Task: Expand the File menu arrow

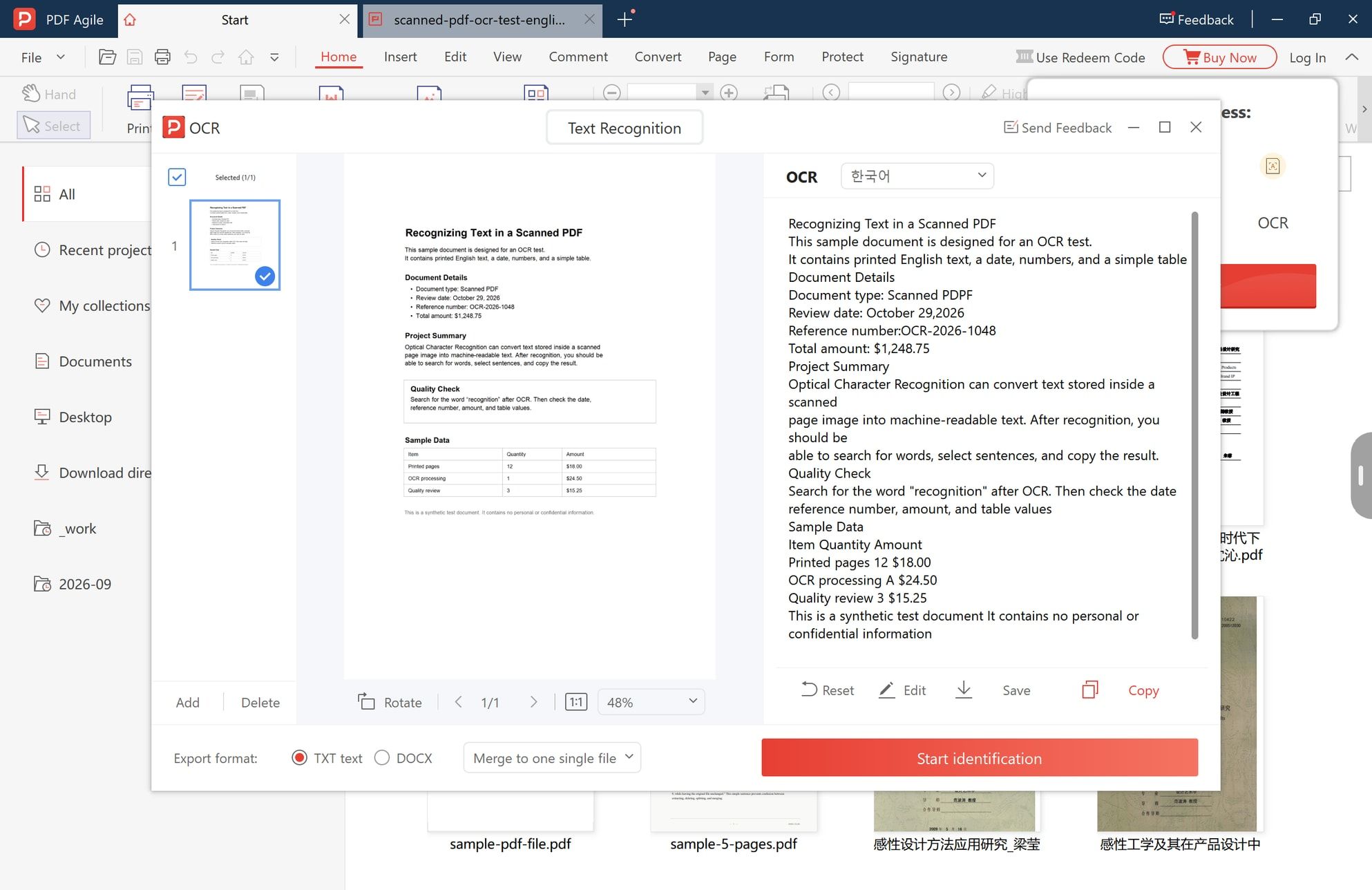Action: (x=61, y=57)
